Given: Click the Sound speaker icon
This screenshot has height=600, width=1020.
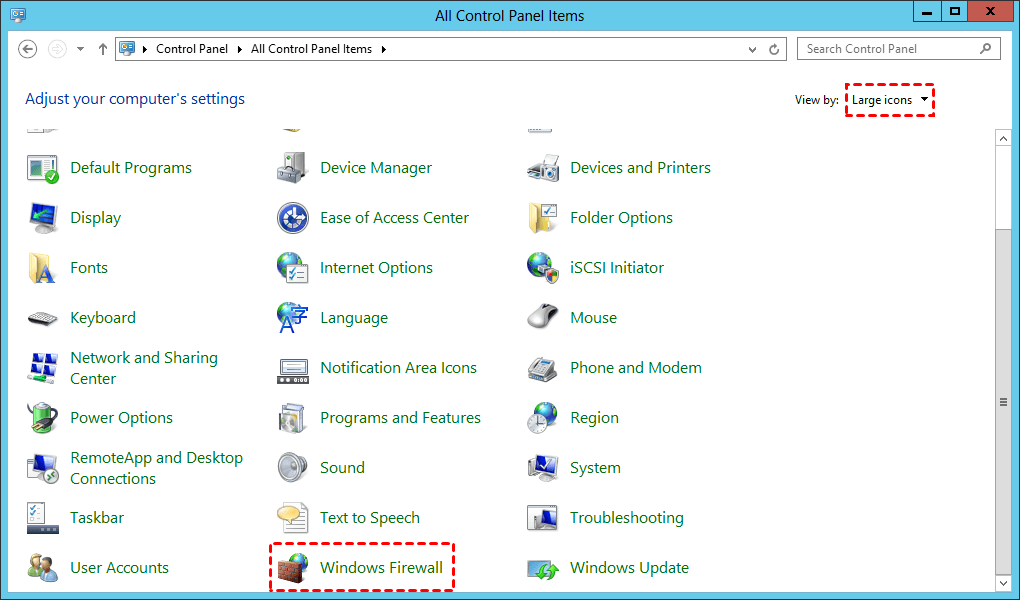Looking at the screenshot, I should tap(292, 468).
